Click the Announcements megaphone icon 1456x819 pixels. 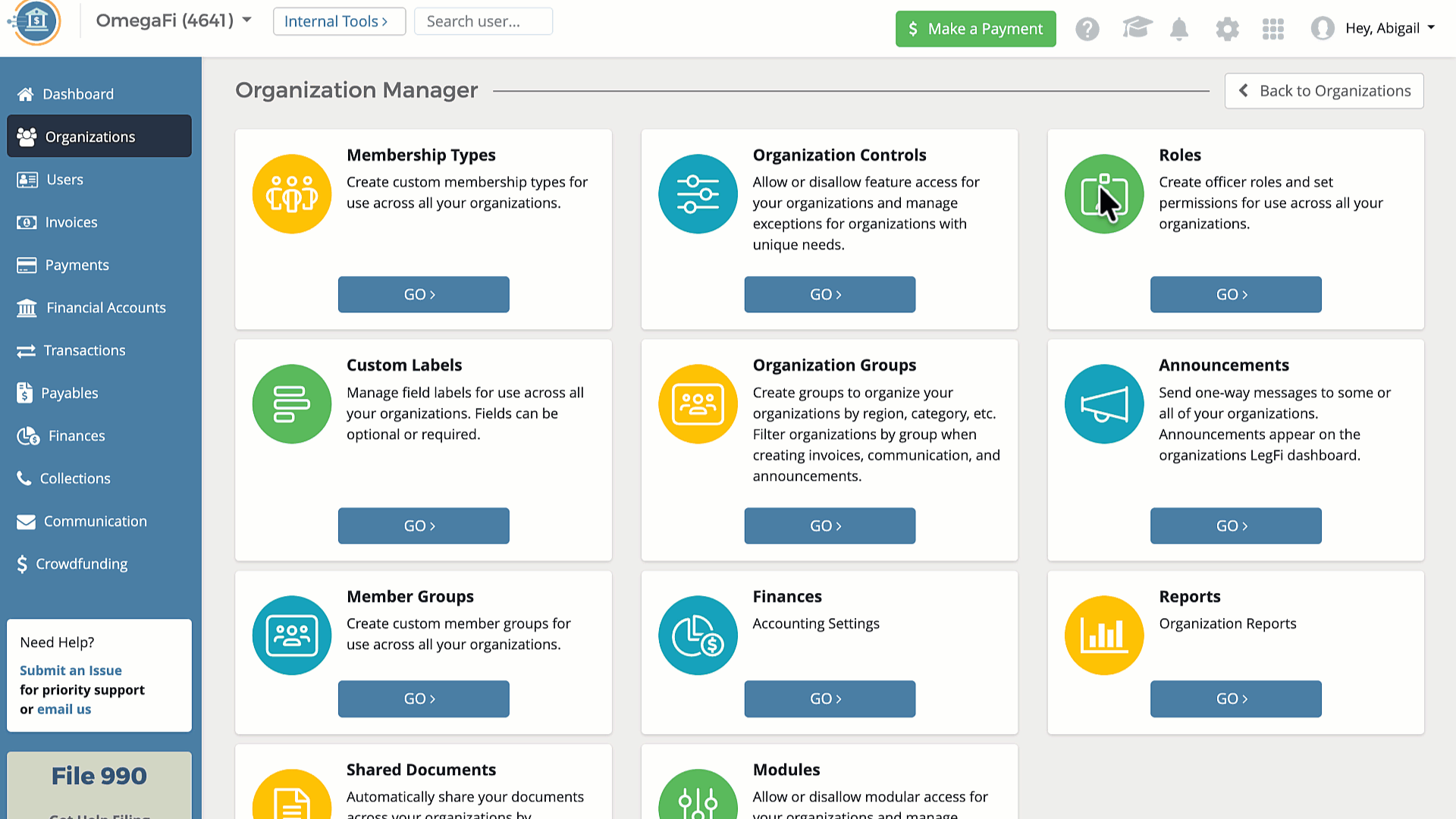pyautogui.click(x=1103, y=404)
